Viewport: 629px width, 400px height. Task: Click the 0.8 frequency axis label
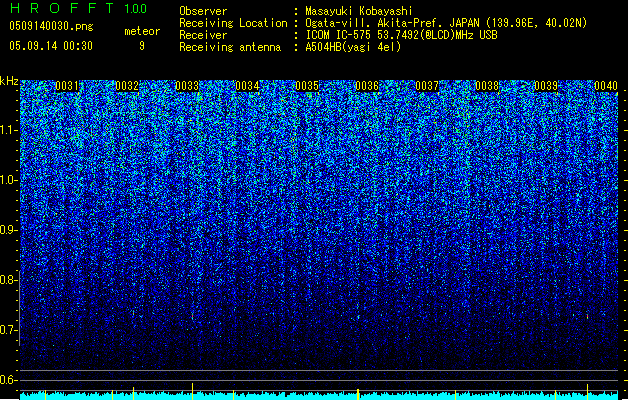pos(9,280)
